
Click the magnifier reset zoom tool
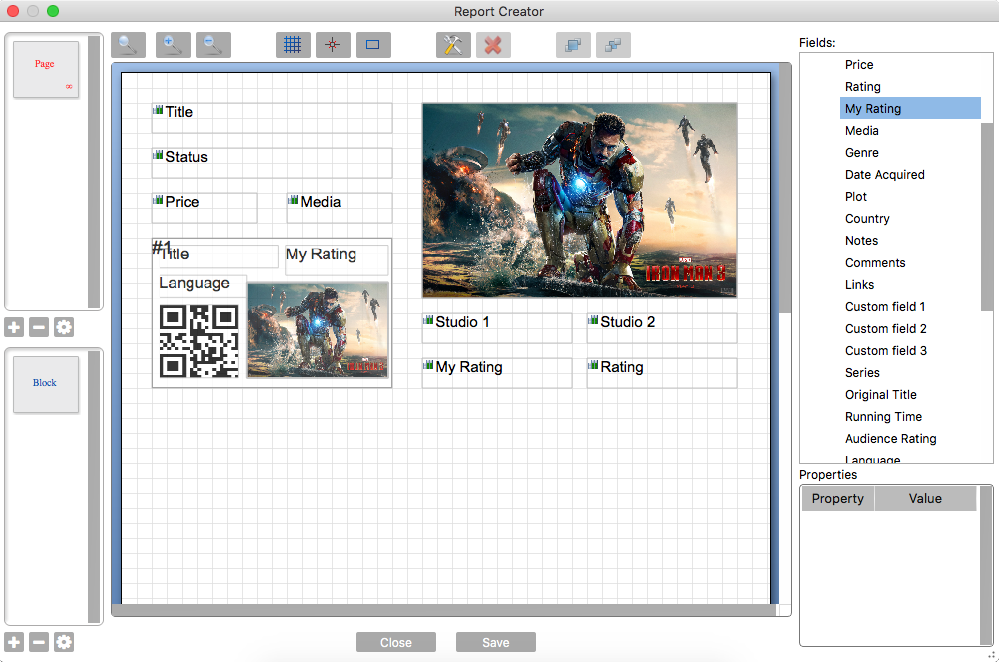pos(128,45)
